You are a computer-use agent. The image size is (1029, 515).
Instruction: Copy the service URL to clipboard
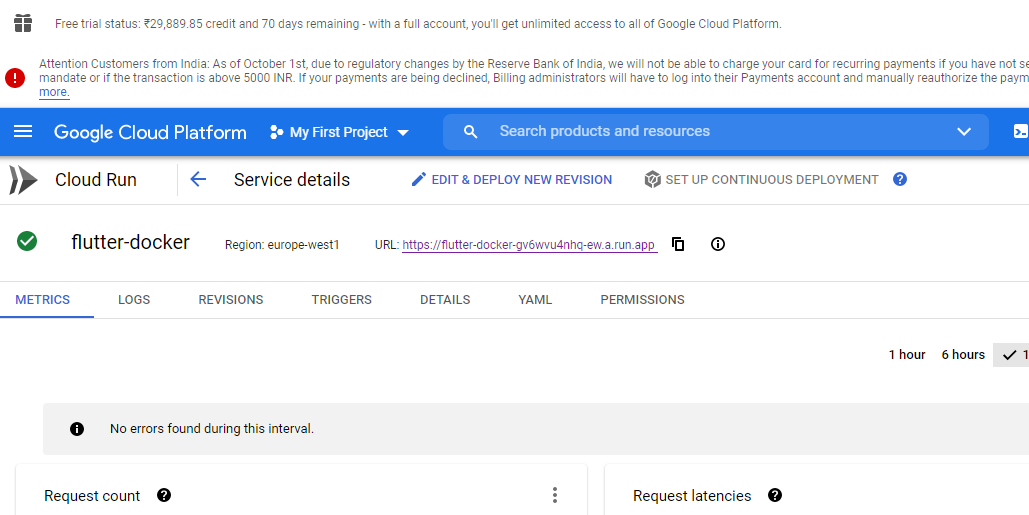(678, 244)
